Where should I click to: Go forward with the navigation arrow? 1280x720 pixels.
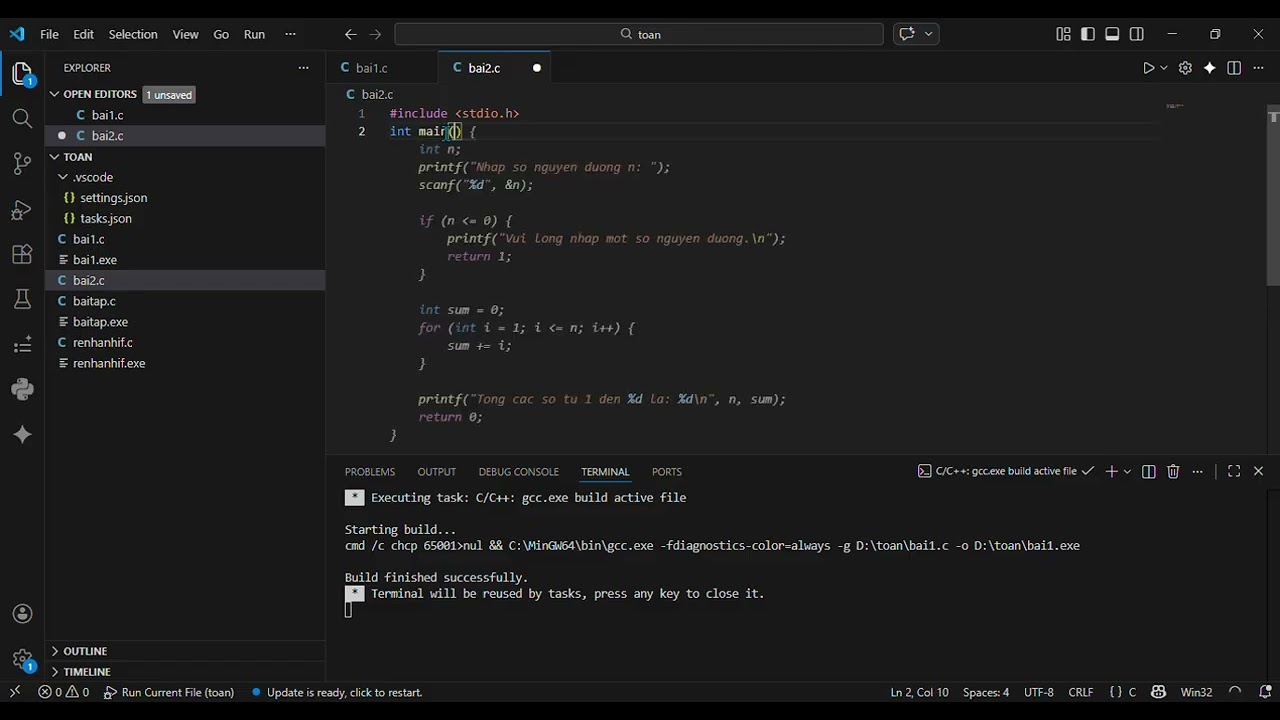pos(375,34)
